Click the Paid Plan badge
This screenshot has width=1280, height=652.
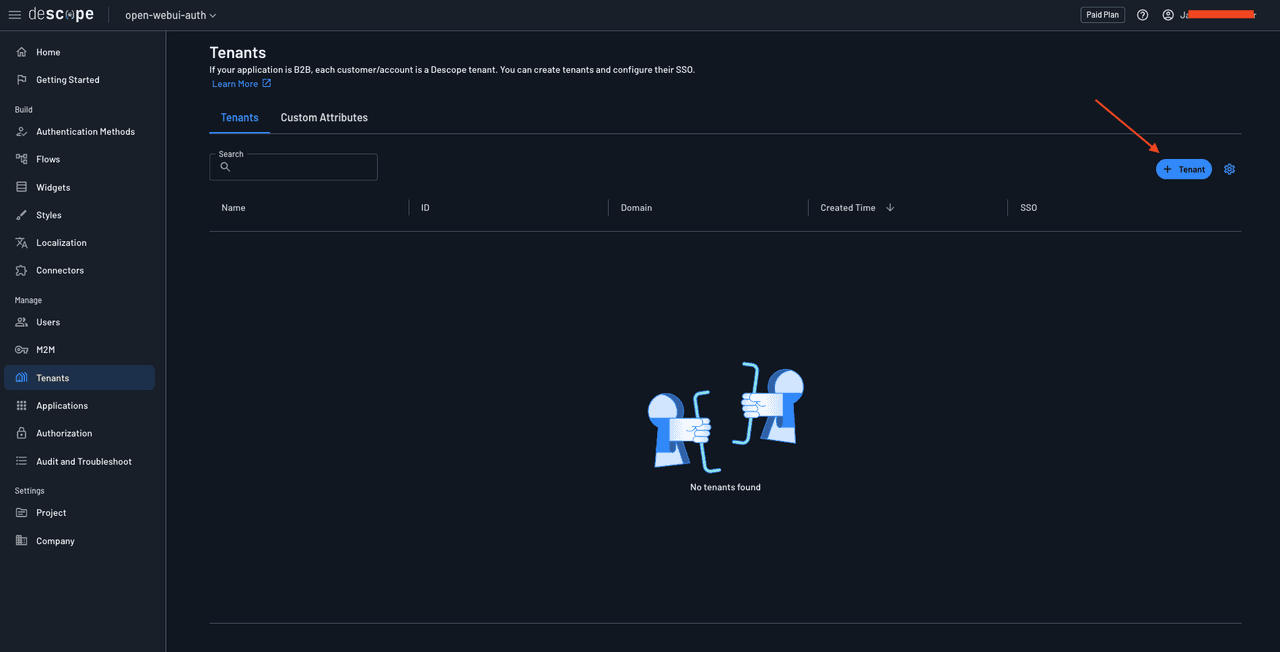1103,15
